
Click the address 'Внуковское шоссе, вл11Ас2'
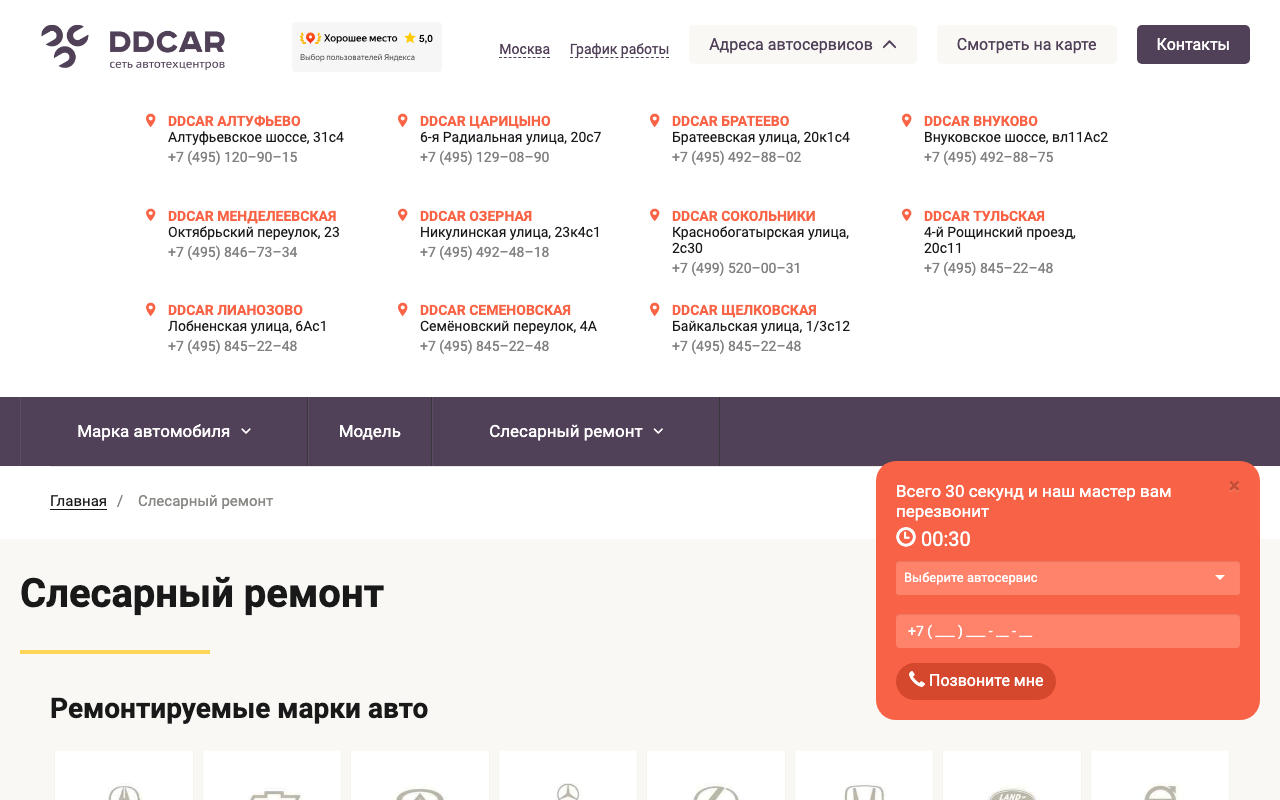point(1016,137)
